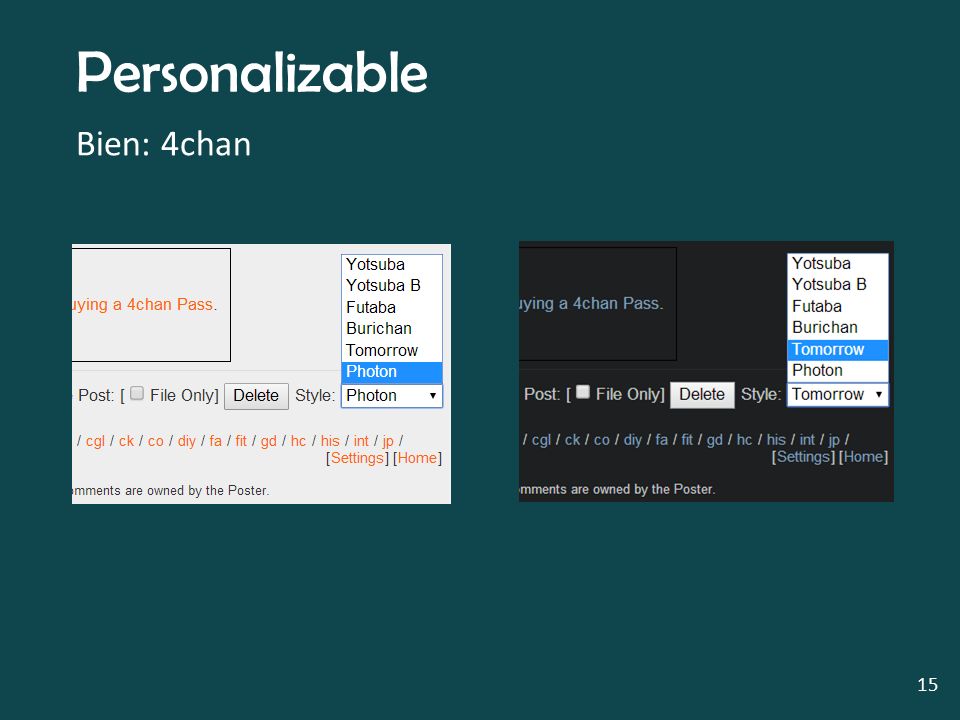The height and width of the screenshot is (720, 960).
Task: Choose Photon in the dark theme list
Action: pyautogui.click(x=838, y=370)
